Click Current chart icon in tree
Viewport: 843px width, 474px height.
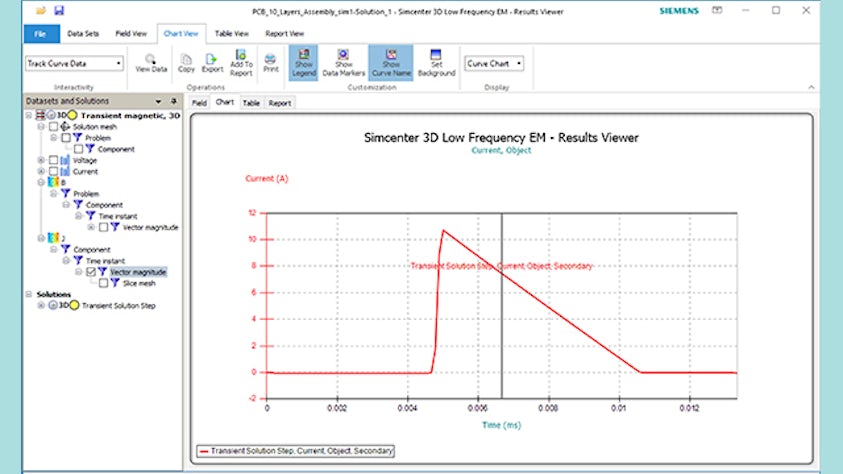65,171
